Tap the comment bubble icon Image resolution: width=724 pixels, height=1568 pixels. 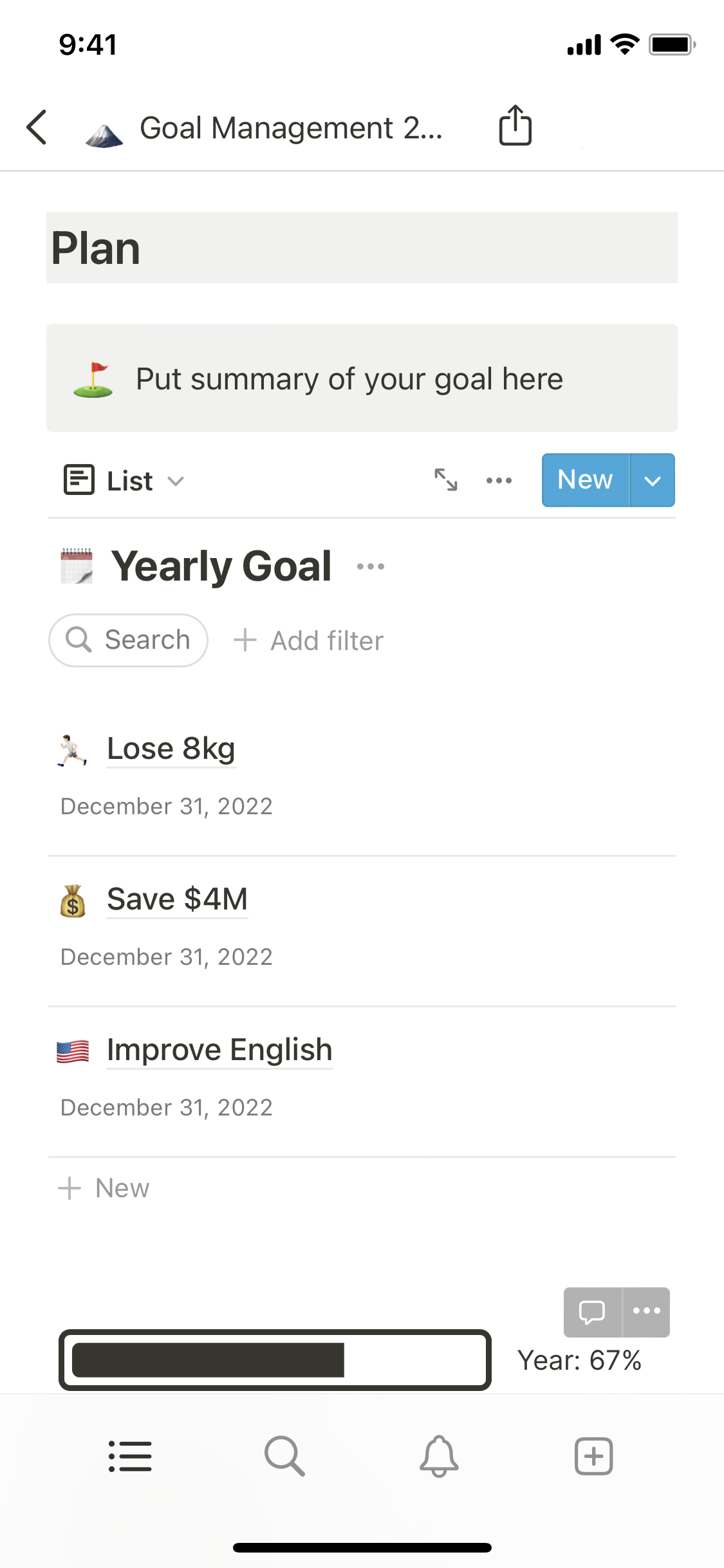592,1312
